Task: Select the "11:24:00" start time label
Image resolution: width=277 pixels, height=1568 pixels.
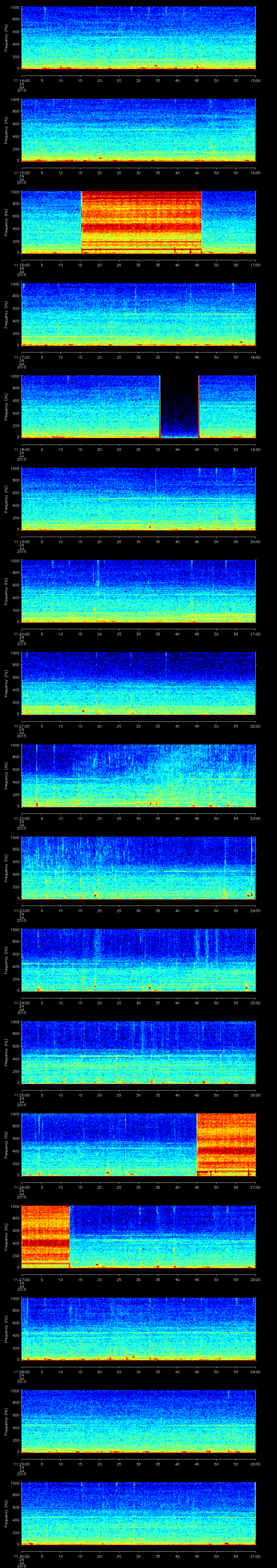Action: (x=21, y=1003)
